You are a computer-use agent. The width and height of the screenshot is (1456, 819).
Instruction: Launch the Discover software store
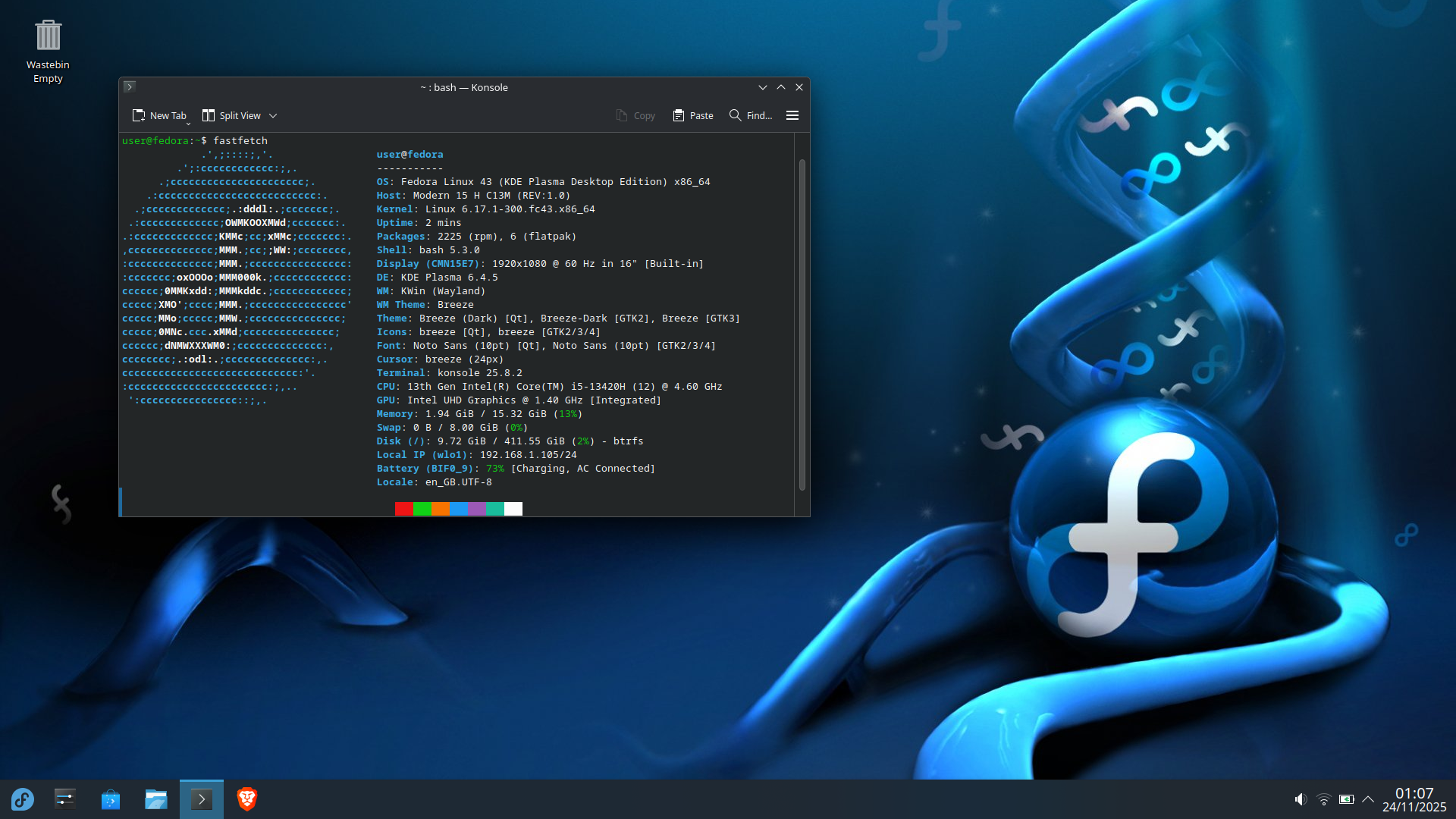point(111,799)
